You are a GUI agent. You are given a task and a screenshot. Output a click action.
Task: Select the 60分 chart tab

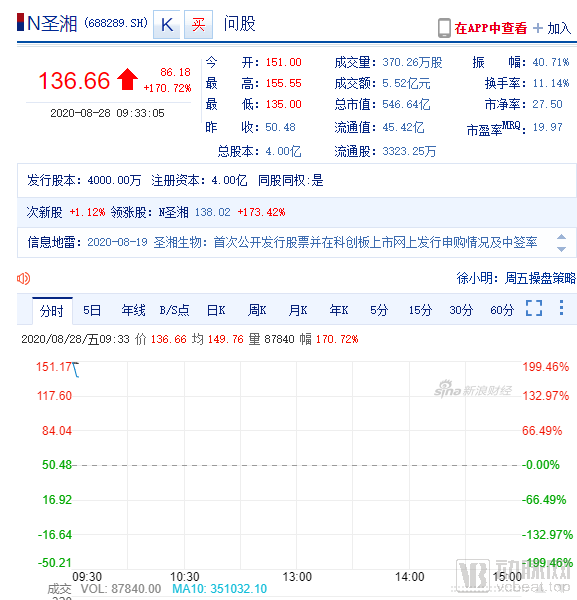pyautogui.click(x=502, y=310)
